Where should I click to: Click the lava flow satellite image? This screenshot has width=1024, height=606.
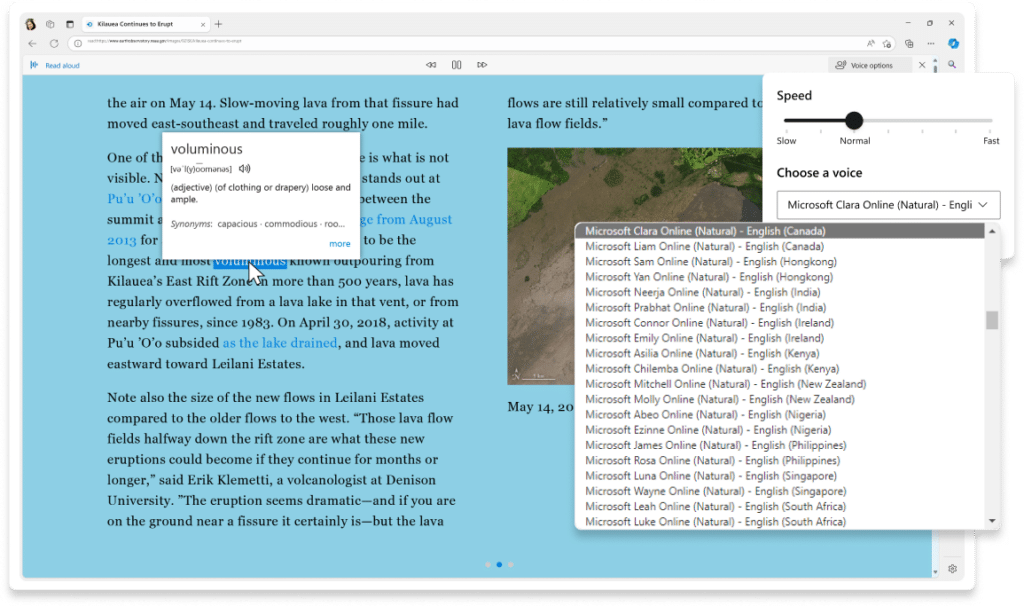coord(634,266)
